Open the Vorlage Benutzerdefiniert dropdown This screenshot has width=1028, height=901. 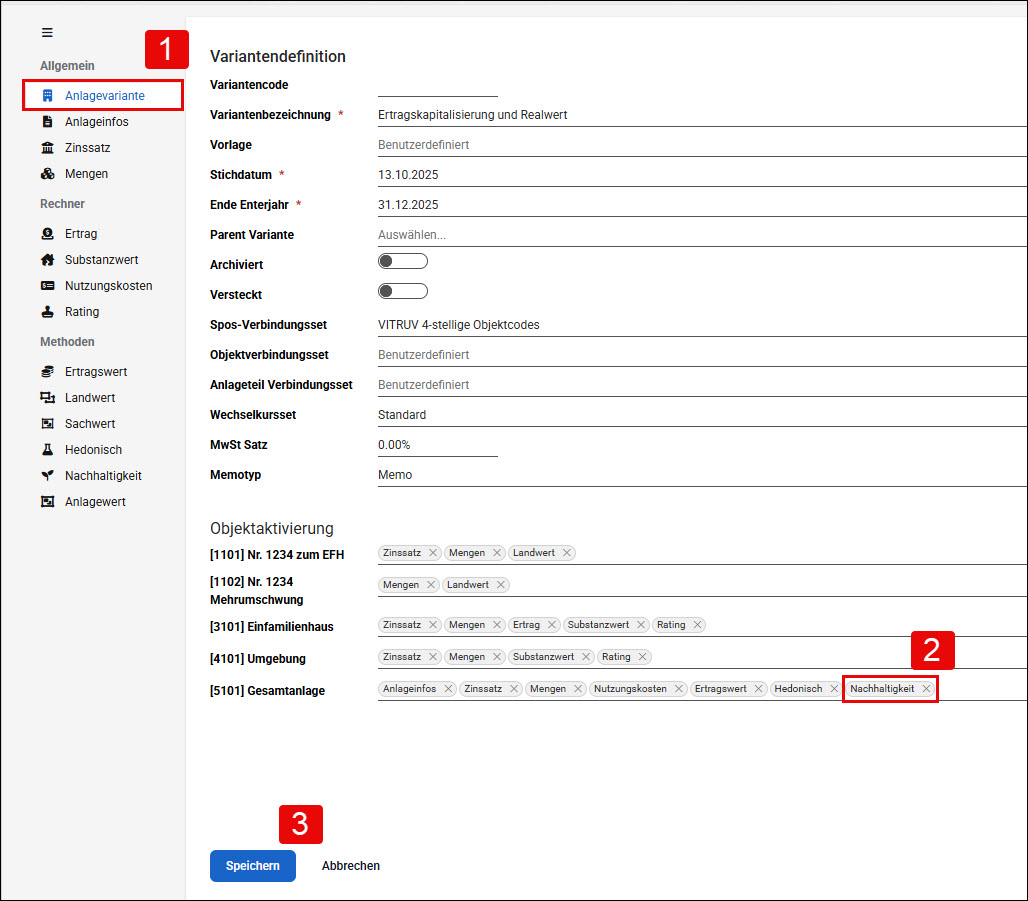click(702, 145)
